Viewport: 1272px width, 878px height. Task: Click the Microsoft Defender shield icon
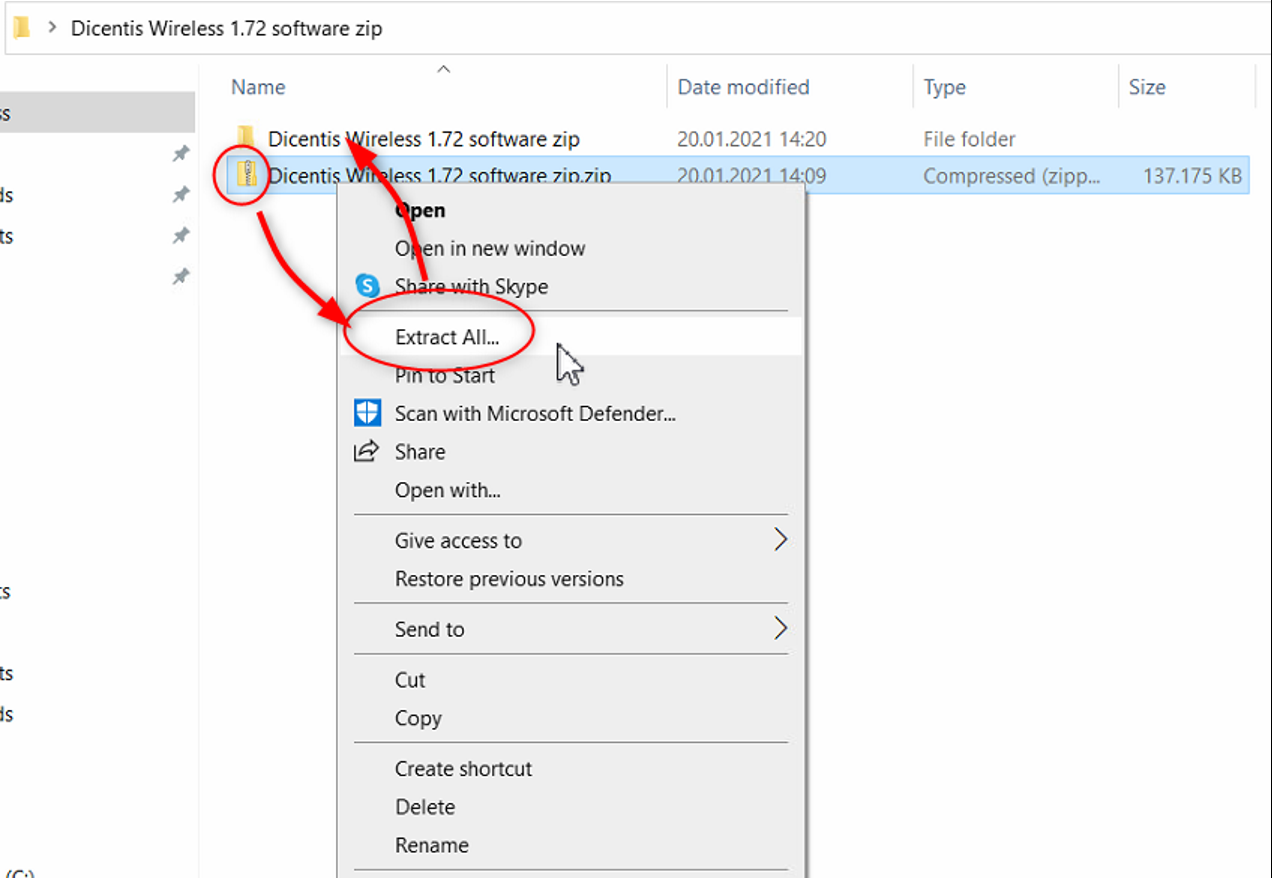(368, 413)
